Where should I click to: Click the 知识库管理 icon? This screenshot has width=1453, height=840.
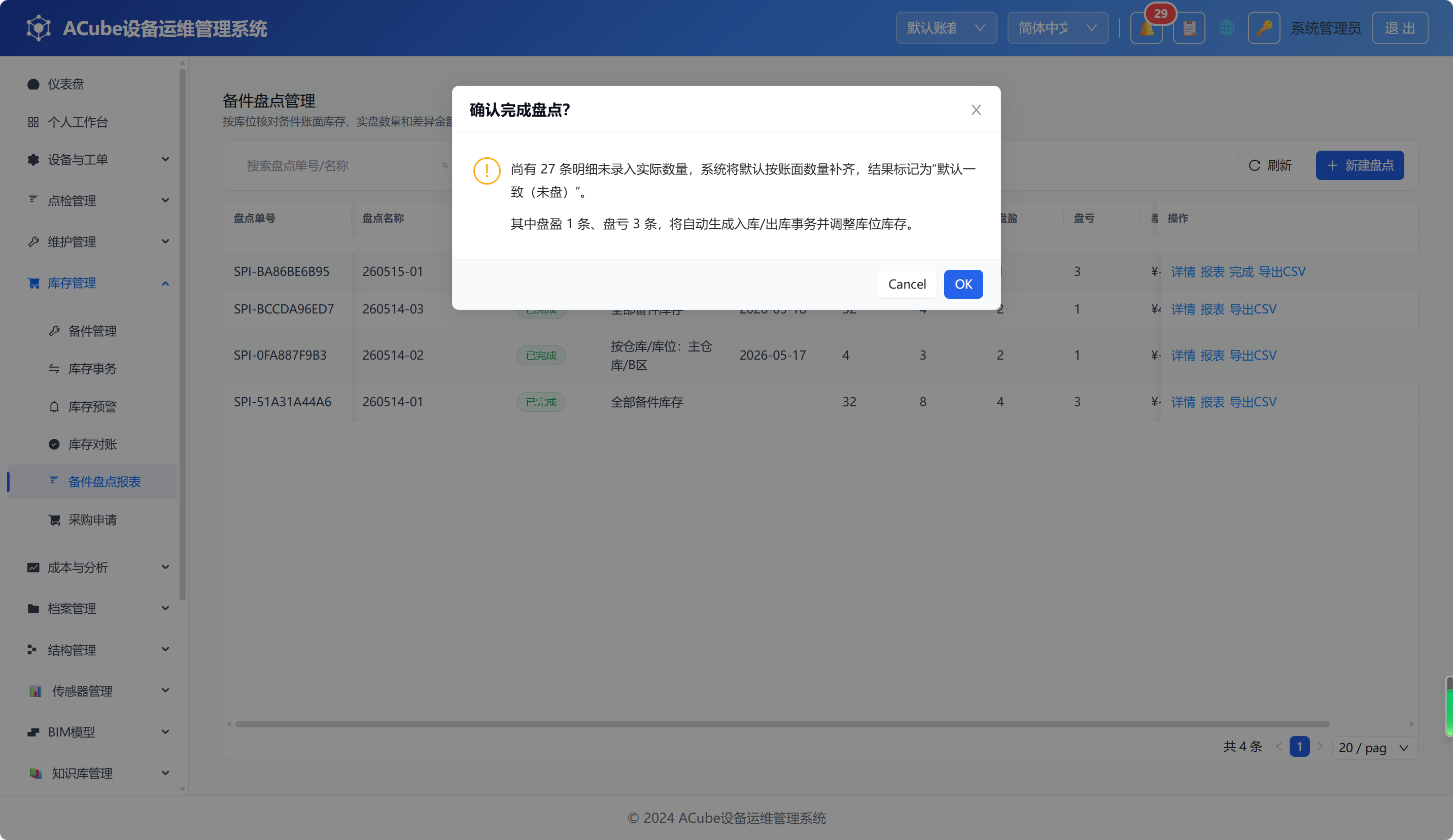click(x=35, y=773)
